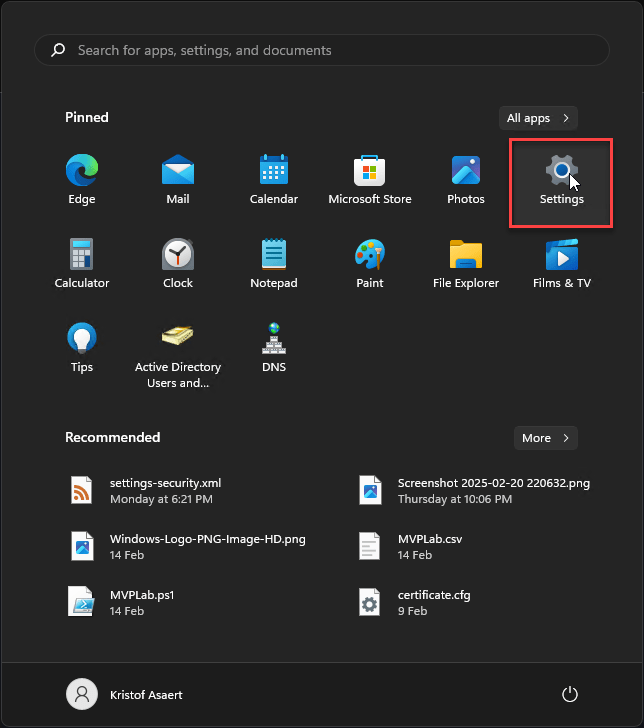Expand More recommended items

click(x=545, y=438)
